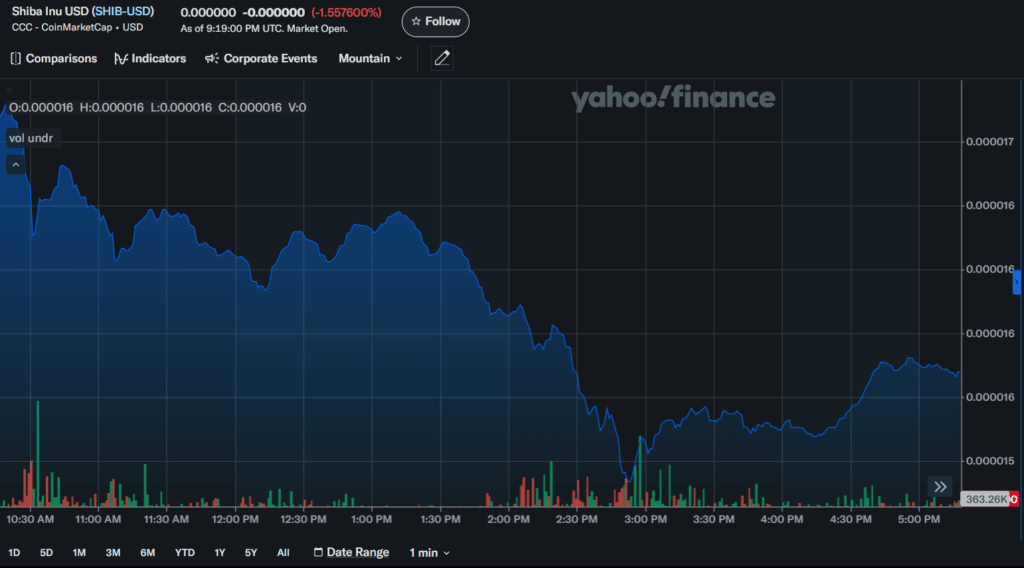Image resolution: width=1024 pixels, height=568 pixels.
Task: Select the YTD time range
Action: (185, 552)
